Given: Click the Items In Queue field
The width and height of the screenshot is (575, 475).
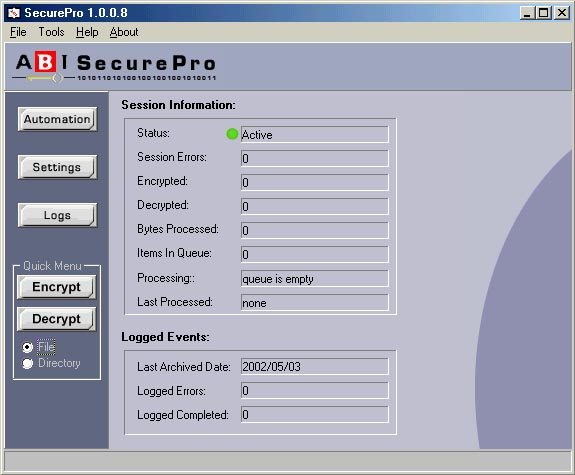Looking at the screenshot, I should (x=315, y=255).
